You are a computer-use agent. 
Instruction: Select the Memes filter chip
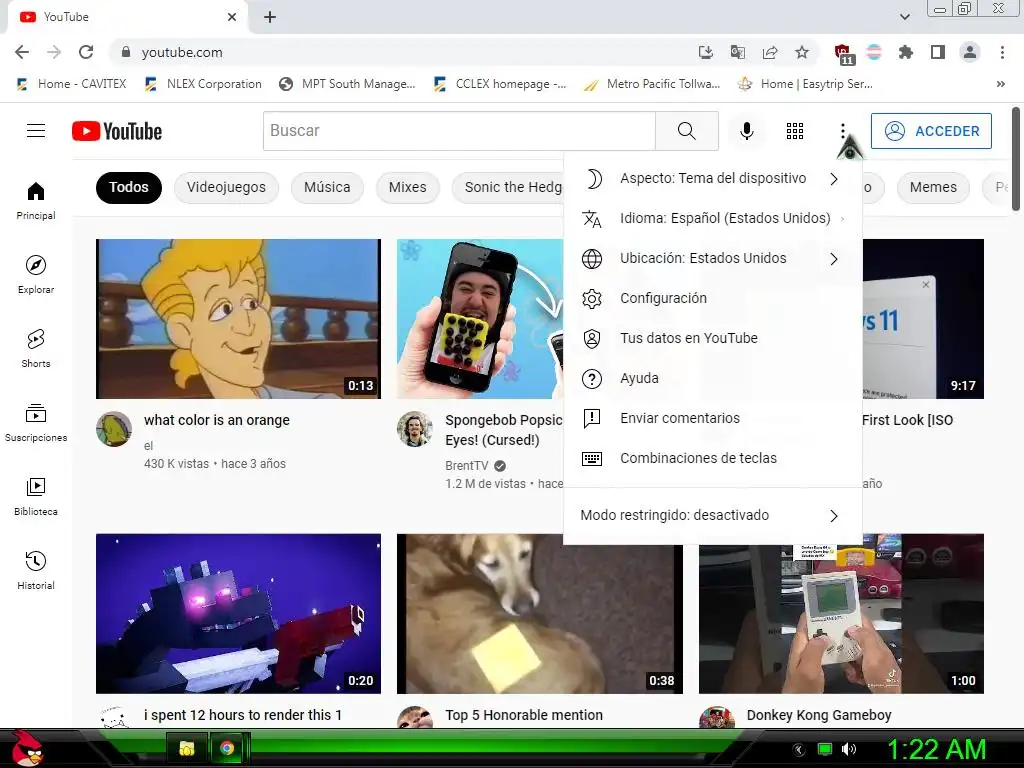point(933,187)
